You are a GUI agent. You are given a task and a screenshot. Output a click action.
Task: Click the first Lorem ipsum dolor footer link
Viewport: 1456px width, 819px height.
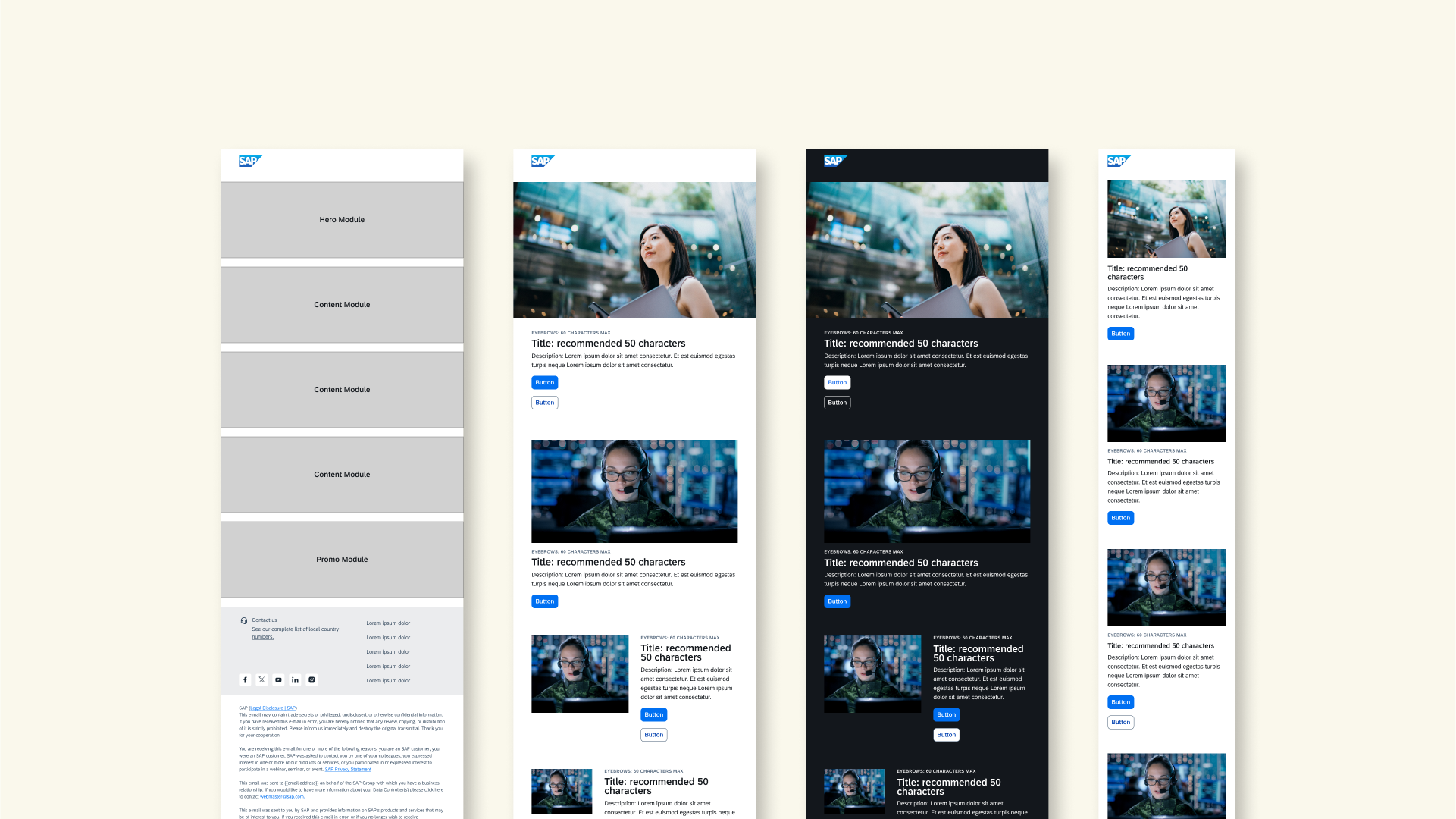[388, 623]
